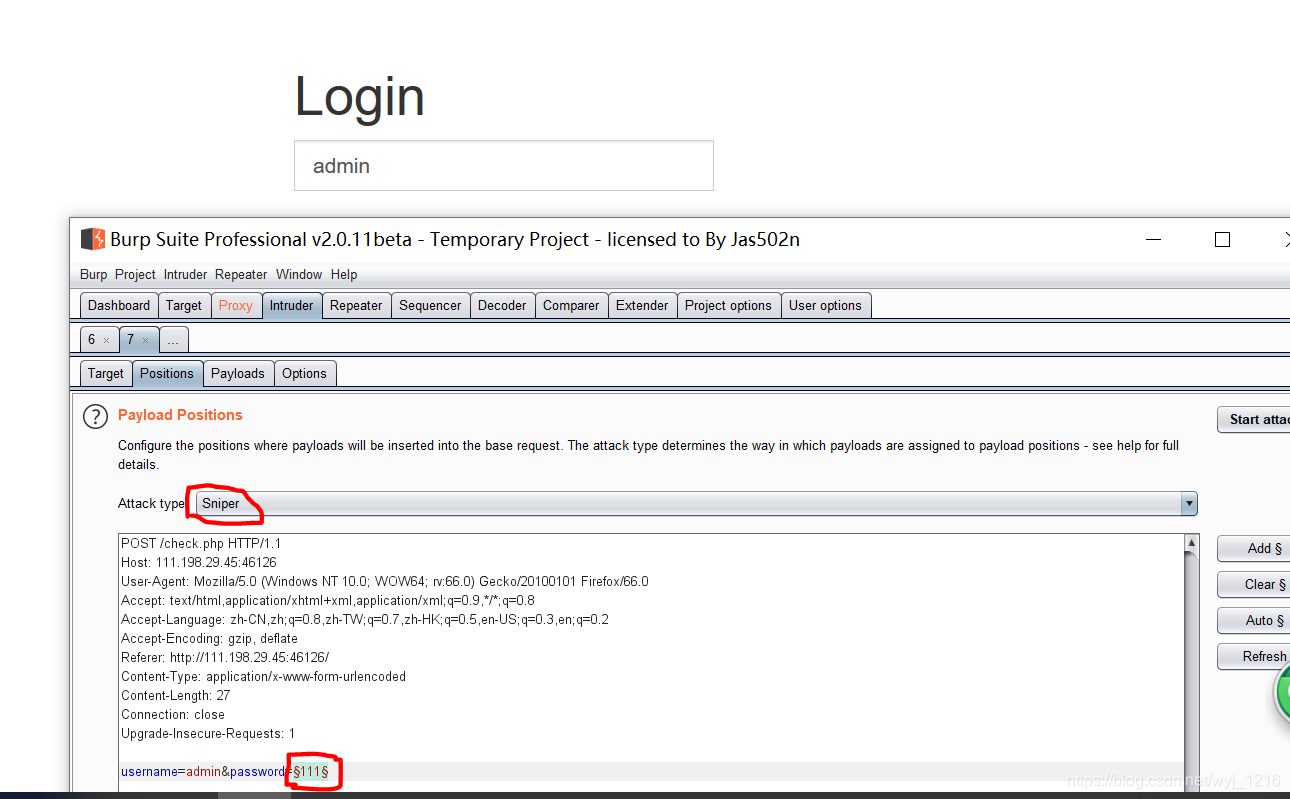Viewport: 1290px width, 799px height.
Task: Switch to the Repeater tab
Action: click(x=356, y=305)
